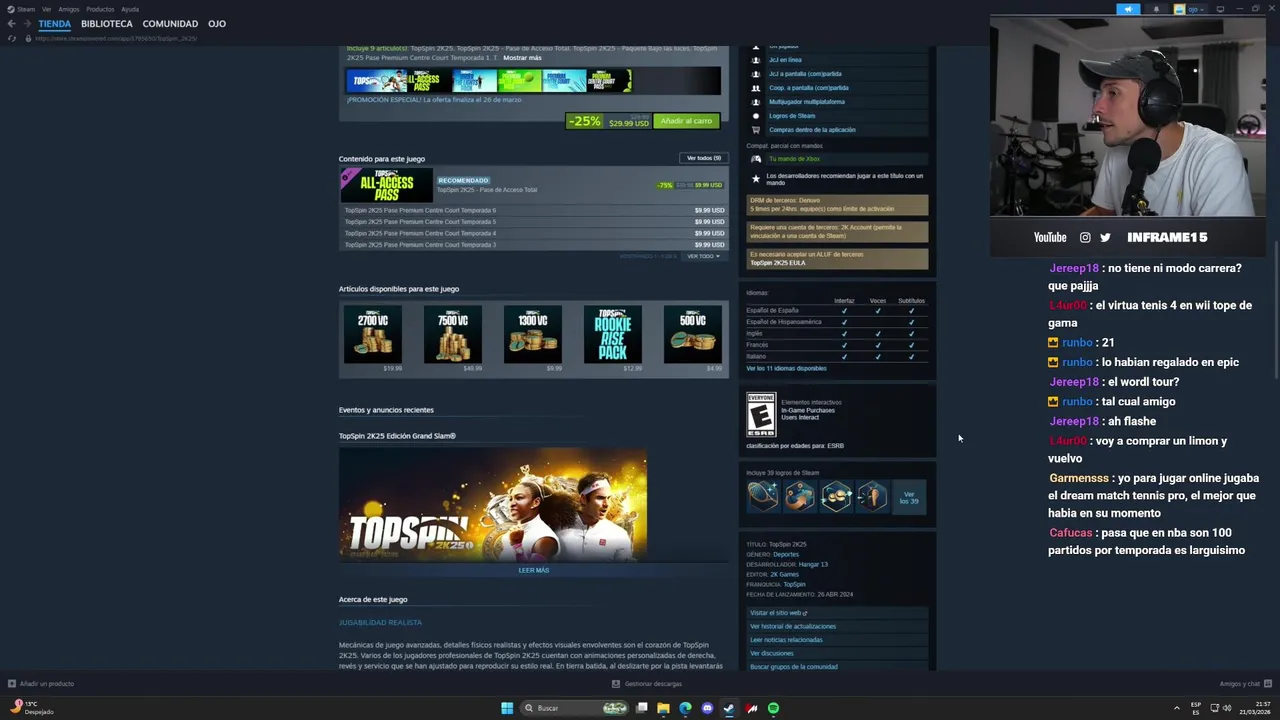Click the Pase Premium Centre Court Temporada 3 row
This screenshot has width=1280, height=720.
pyautogui.click(x=534, y=244)
